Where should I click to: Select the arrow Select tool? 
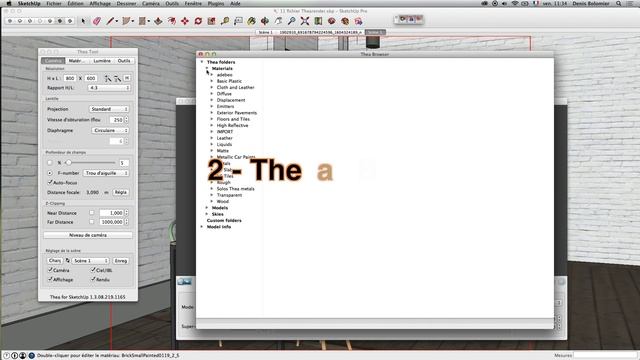(83, 21)
